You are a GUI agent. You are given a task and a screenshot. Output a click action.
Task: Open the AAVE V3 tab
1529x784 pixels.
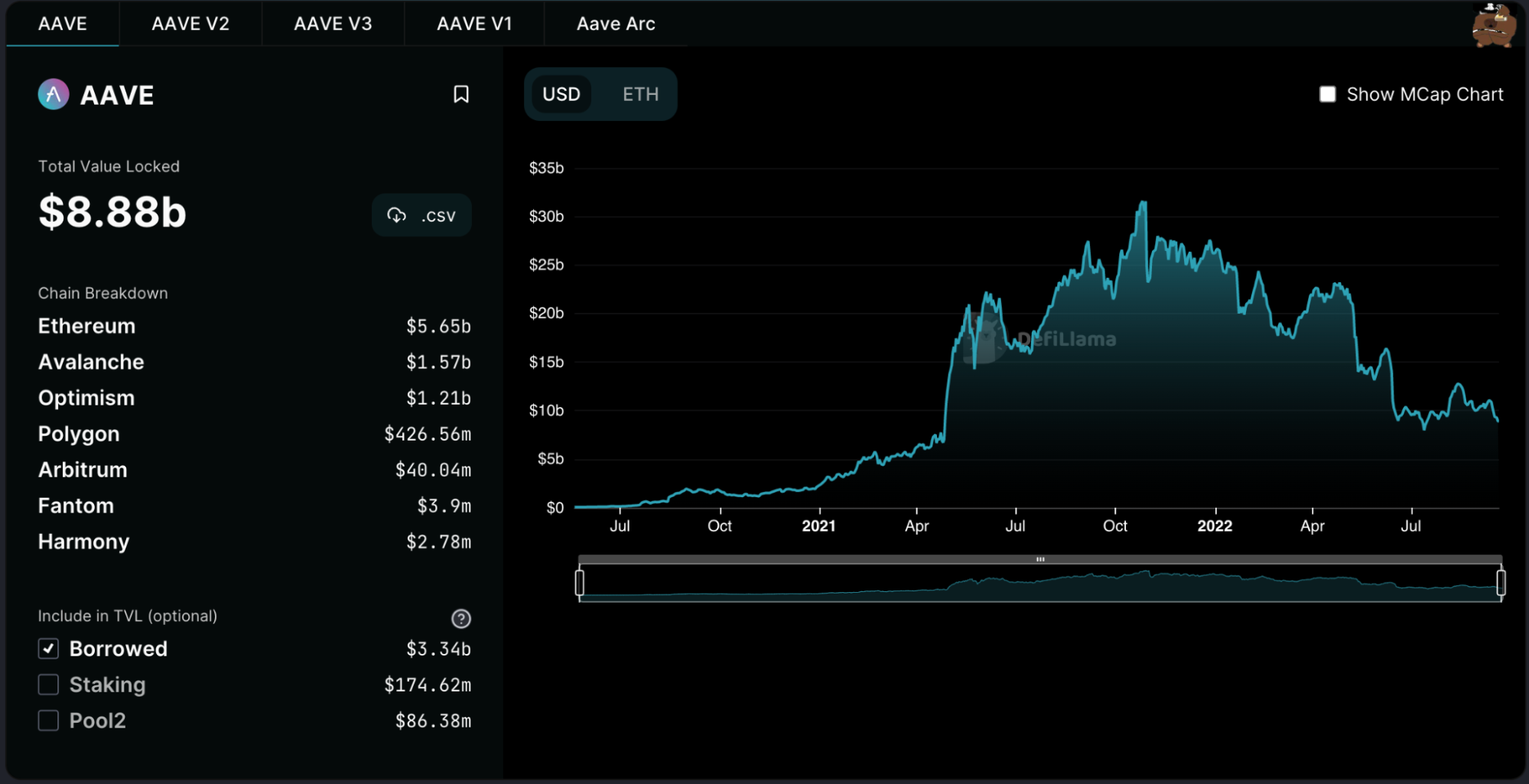[x=333, y=24]
